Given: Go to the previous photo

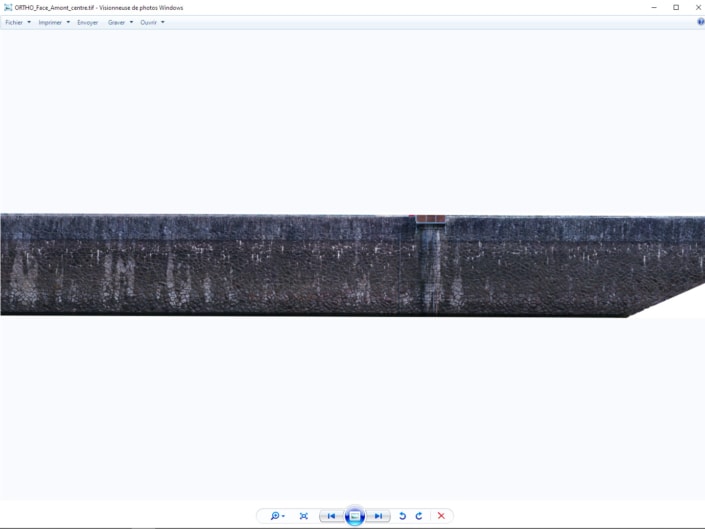Looking at the screenshot, I should (331, 516).
